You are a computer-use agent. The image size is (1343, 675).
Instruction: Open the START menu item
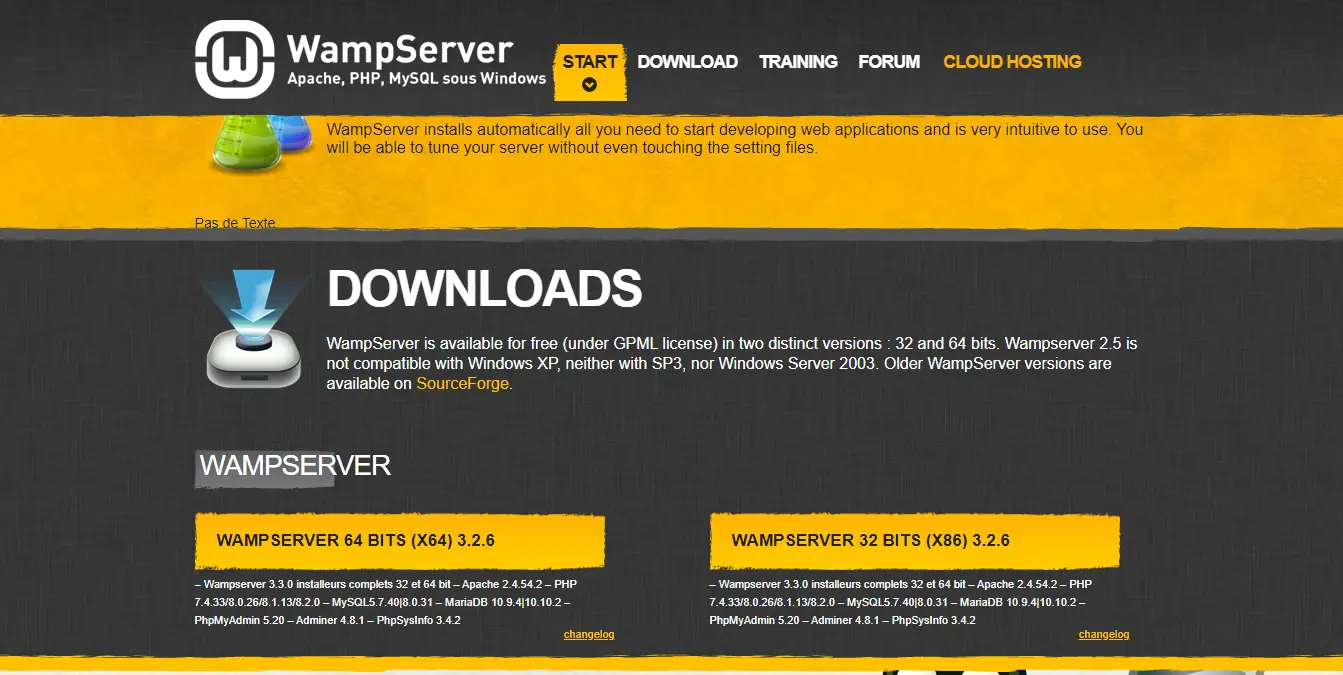pos(590,62)
